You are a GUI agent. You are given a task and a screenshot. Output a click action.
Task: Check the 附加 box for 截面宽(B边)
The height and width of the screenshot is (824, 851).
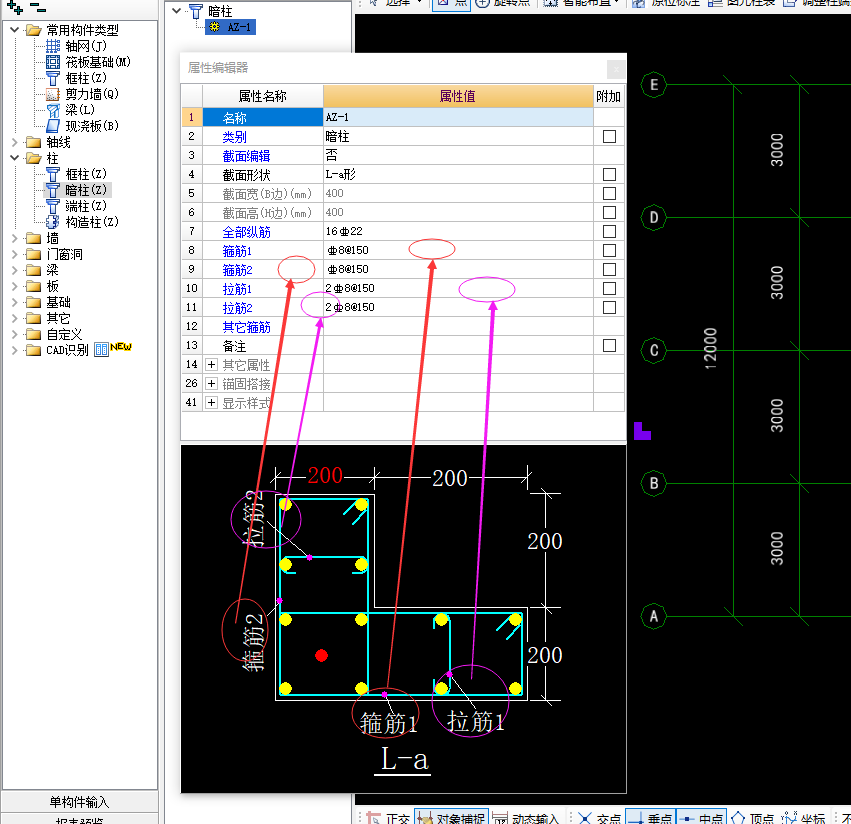coord(609,193)
